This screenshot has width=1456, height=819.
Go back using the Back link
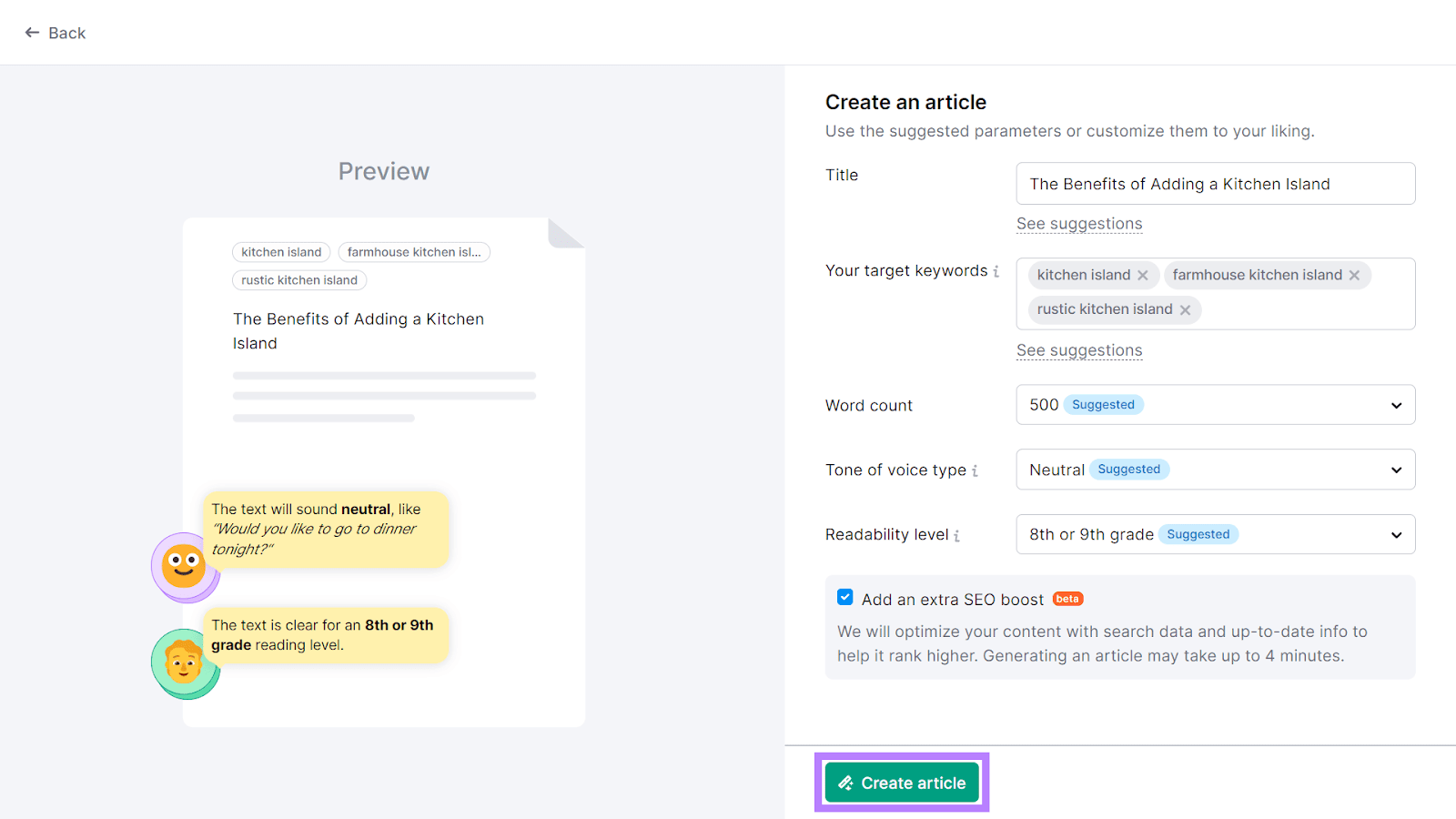(56, 33)
